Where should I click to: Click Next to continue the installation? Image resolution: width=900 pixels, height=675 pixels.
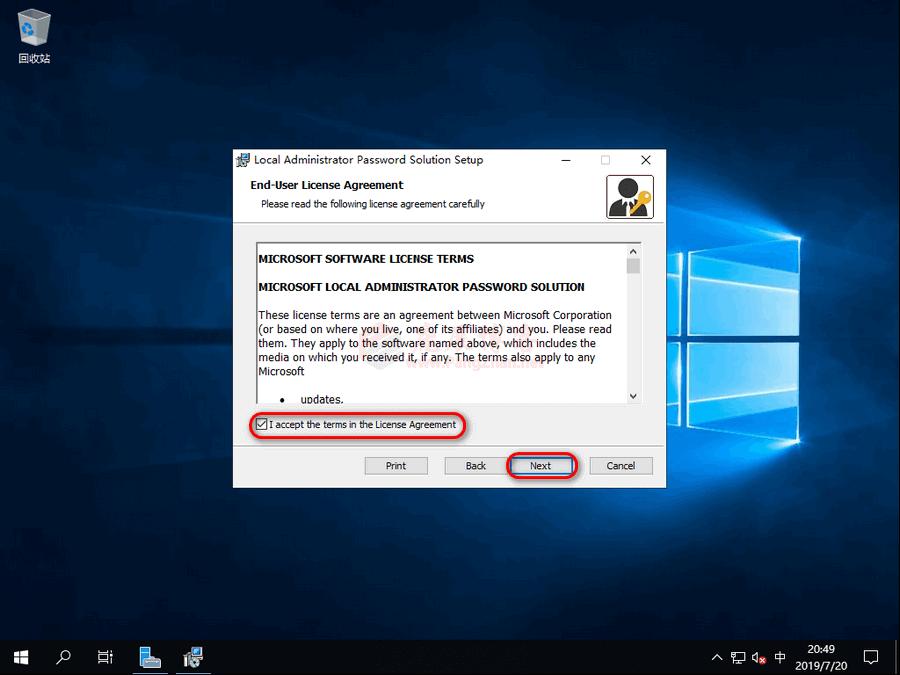click(x=541, y=465)
